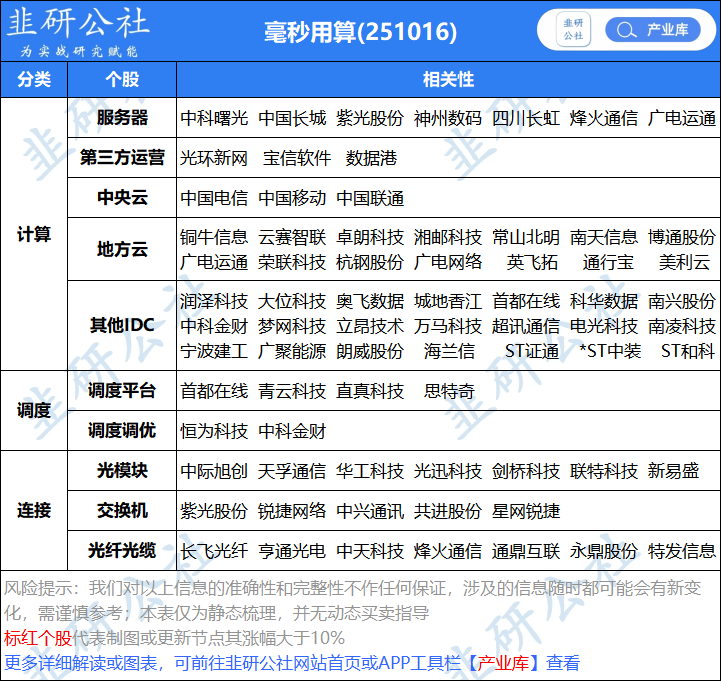Screen dimensions: 722x682
Task: Select stock 长飞光纤
Action: coord(214,551)
